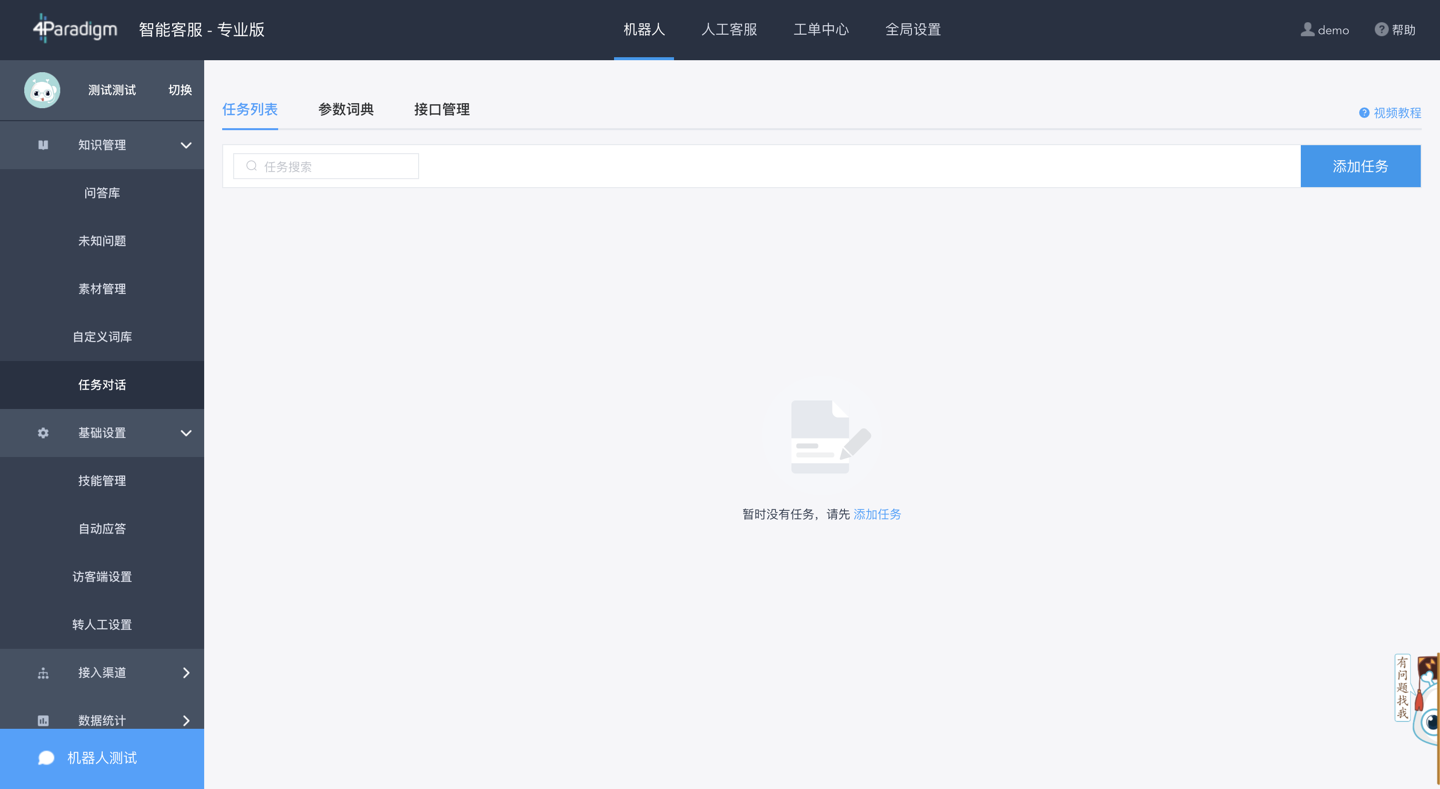Open 问答库 in the sidebar
The height and width of the screenshot is (789, 1440).
coord(102,193)
